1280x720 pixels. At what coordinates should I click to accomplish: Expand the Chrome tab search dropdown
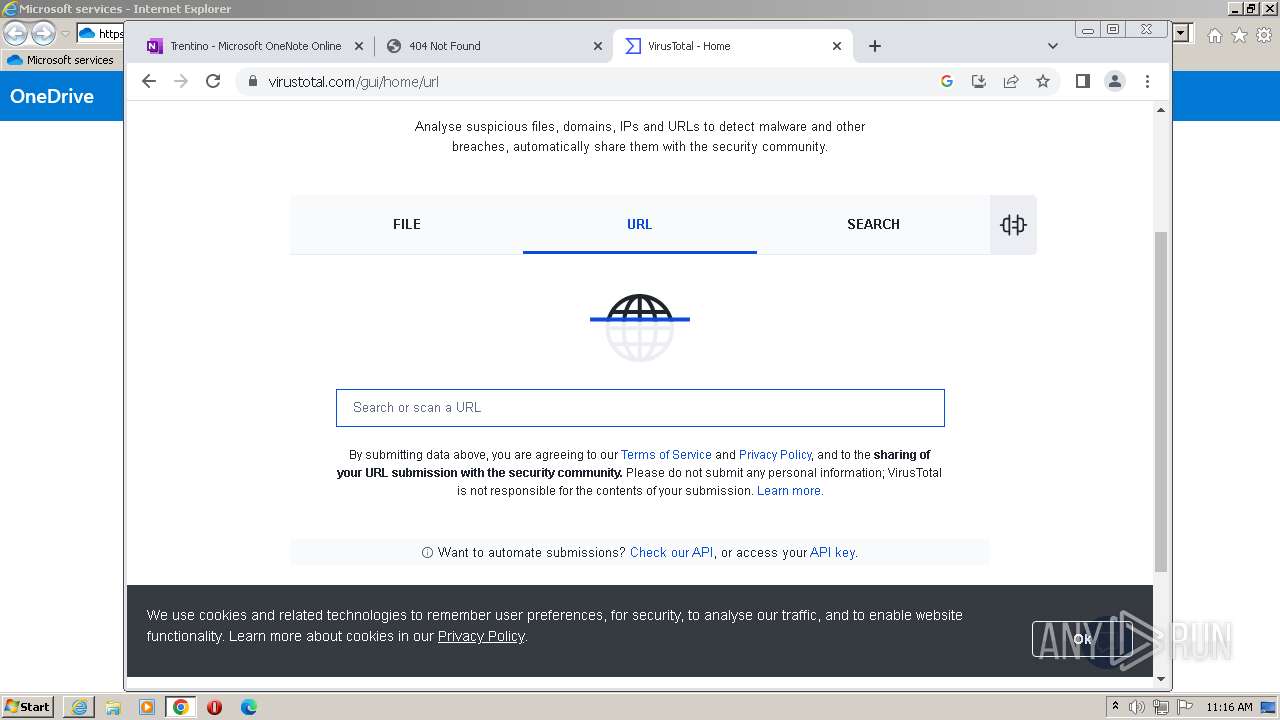(x=1052, y=46)
